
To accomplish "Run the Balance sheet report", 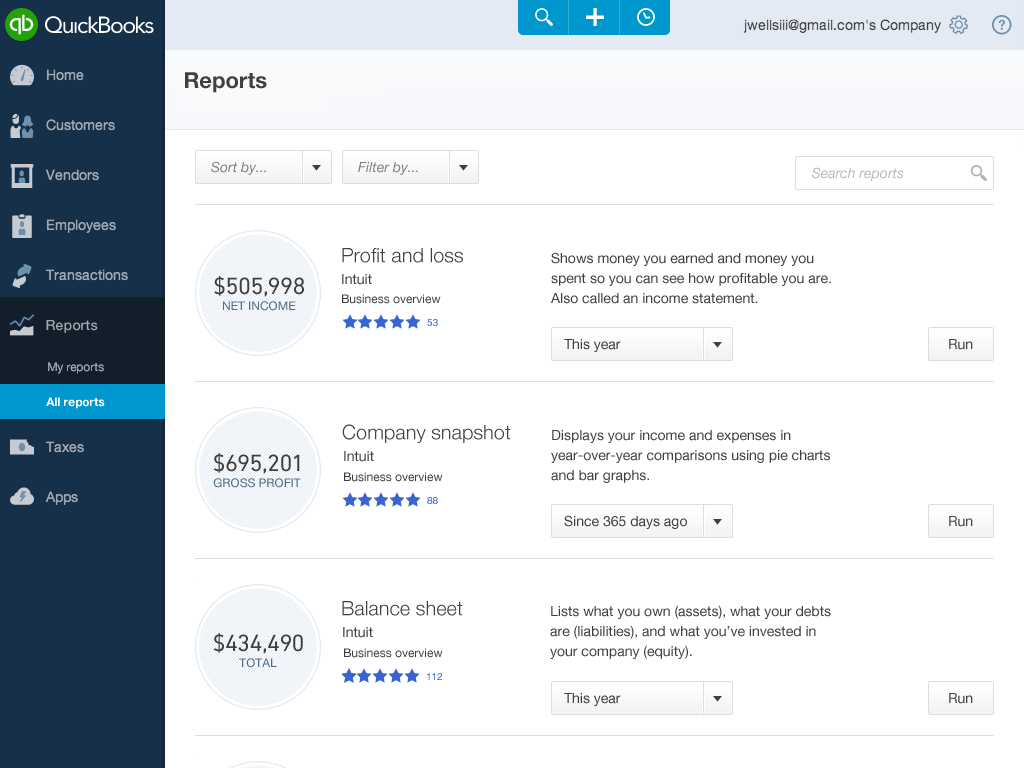I will pos(960,698).
